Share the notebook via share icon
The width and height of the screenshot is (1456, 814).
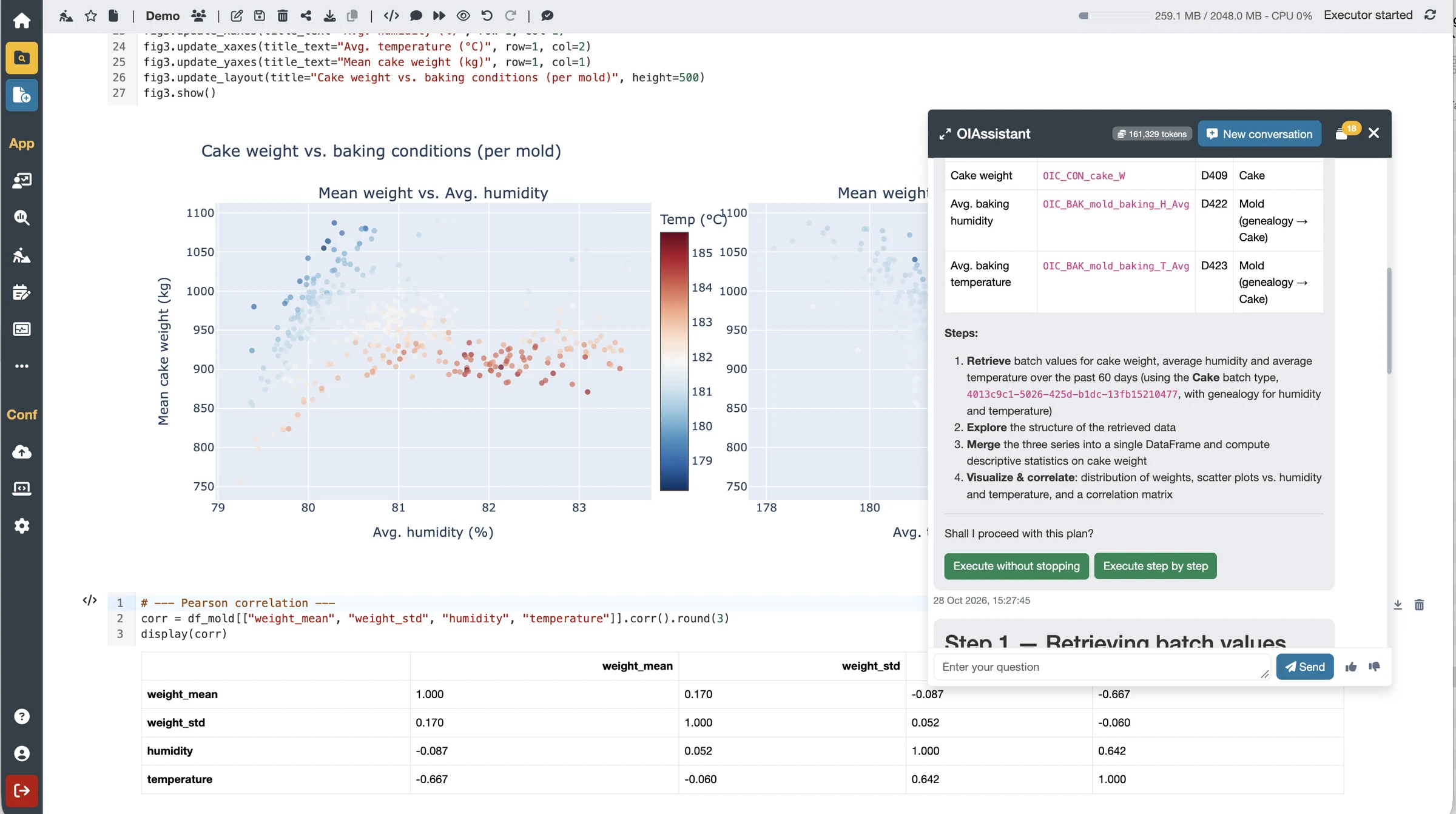(306, 16)
